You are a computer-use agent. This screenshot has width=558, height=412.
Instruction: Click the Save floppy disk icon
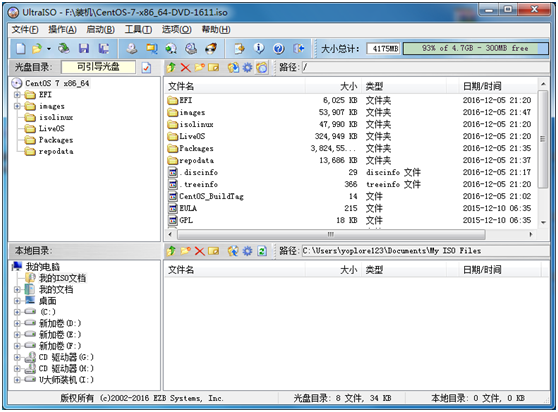pos(84,48)
